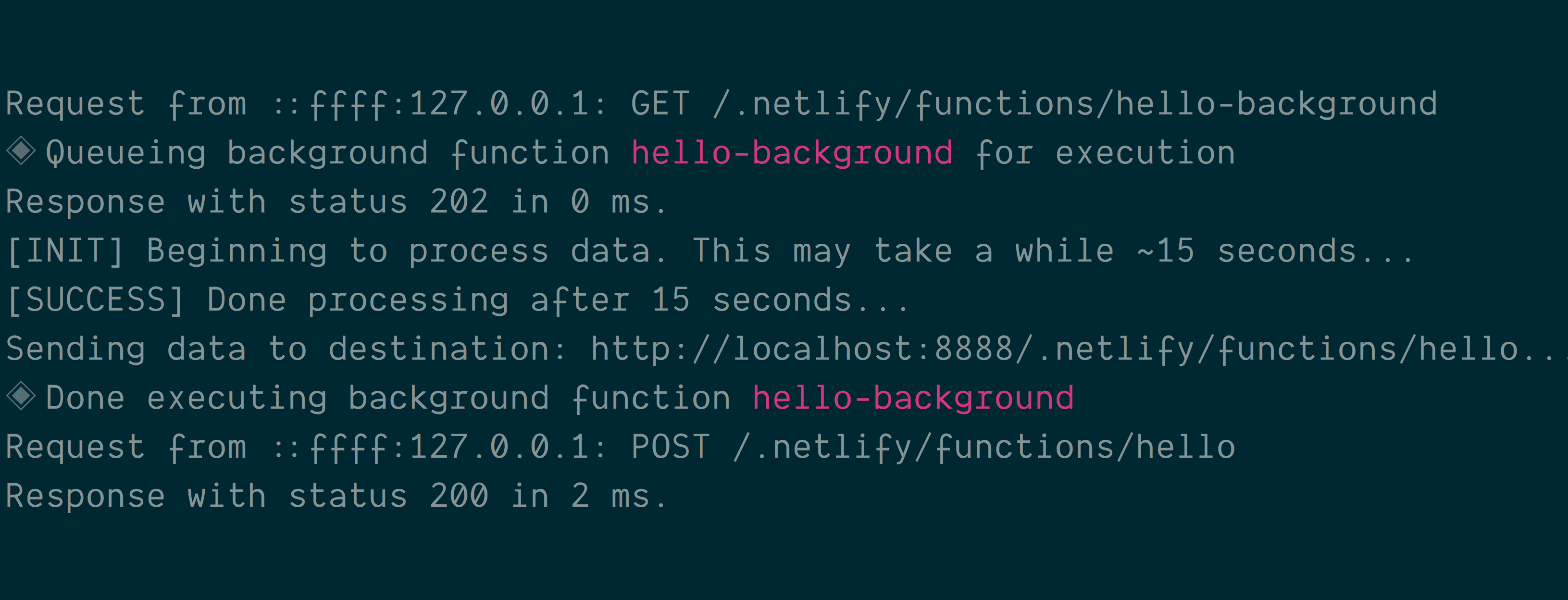Open the localhost:8888 destination URL
Screen dimensions: 1568x600
click(1077, 350)
